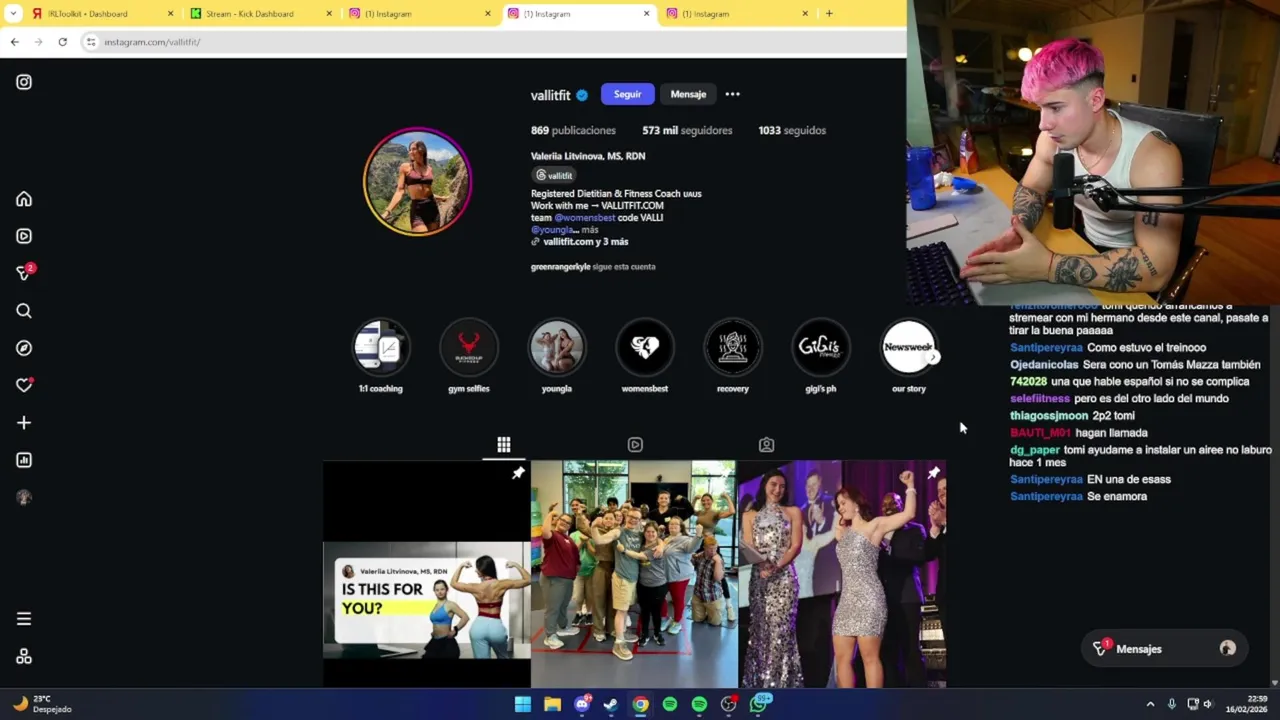Click username Santipereyraa beside 'Se enamora'

tap(1046, 496)
